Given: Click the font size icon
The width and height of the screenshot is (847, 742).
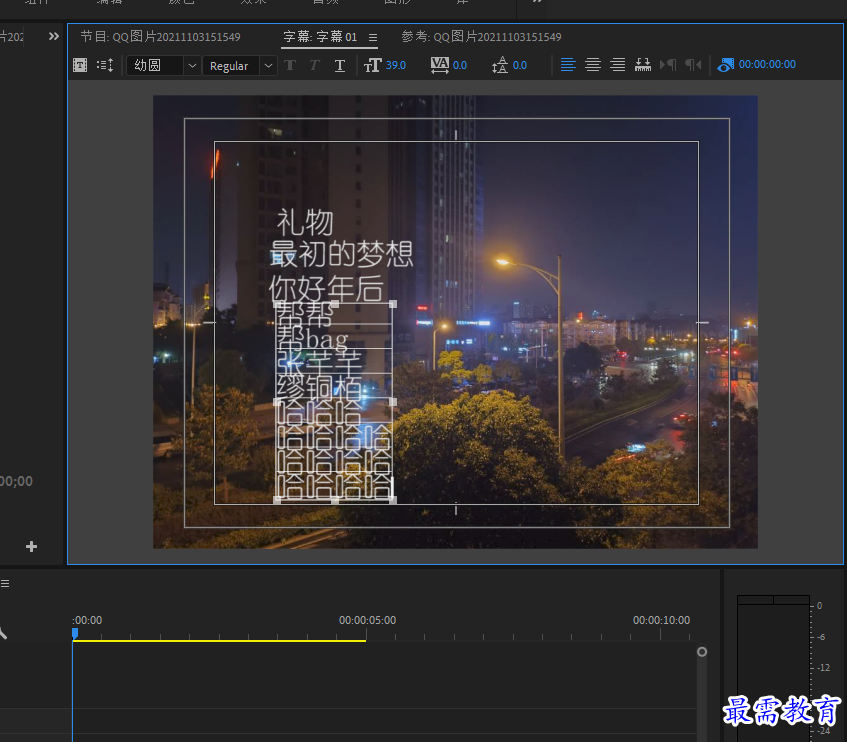Looking at the screenshot, I should click(x=373, y=65).
